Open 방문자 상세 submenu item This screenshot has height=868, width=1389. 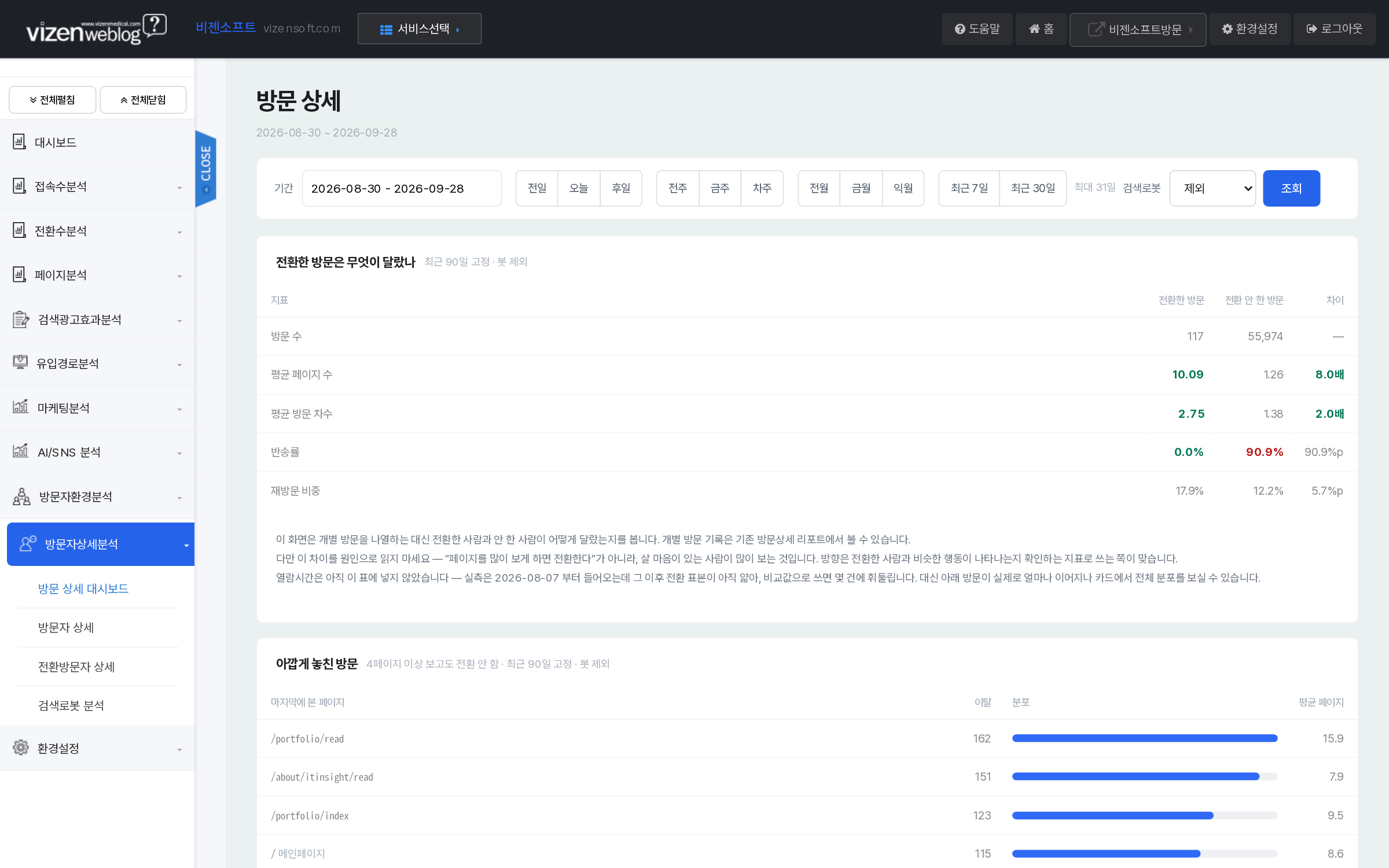pyautogui.click(x=66, y=627)
